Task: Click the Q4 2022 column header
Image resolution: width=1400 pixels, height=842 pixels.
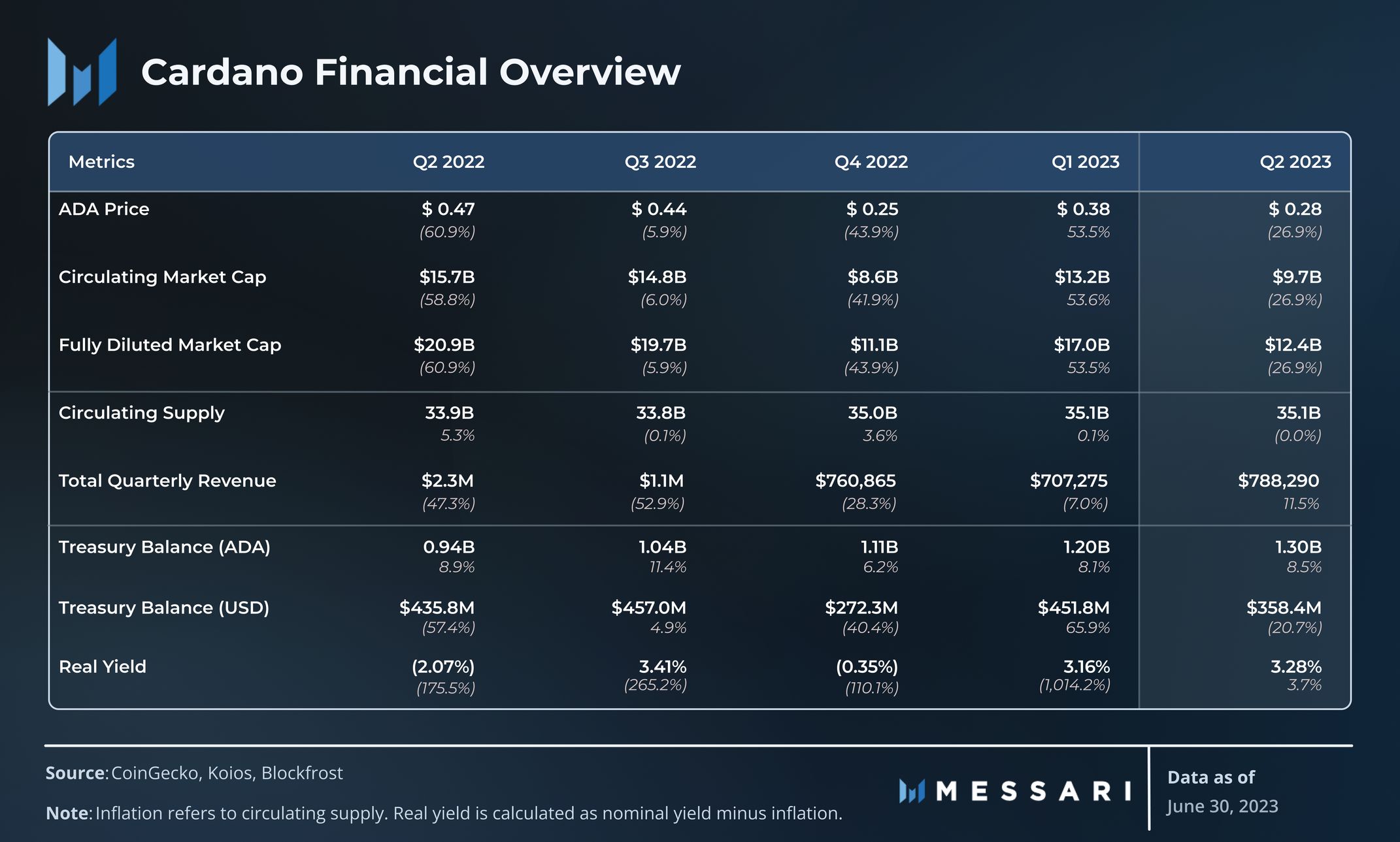Action: click(871, 162)
